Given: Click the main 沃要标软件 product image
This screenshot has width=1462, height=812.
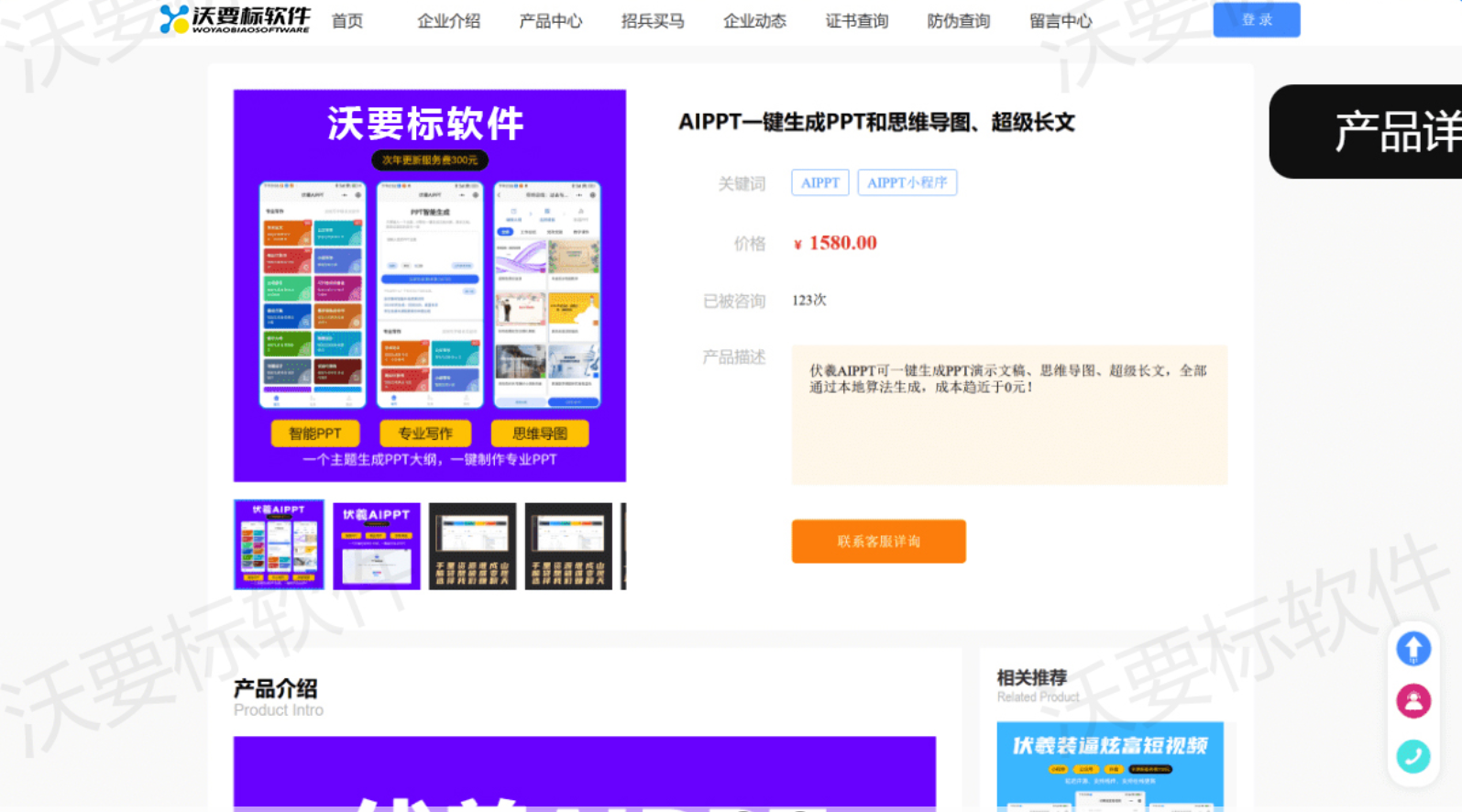Looking at the screenshot, I should point(430,285).
